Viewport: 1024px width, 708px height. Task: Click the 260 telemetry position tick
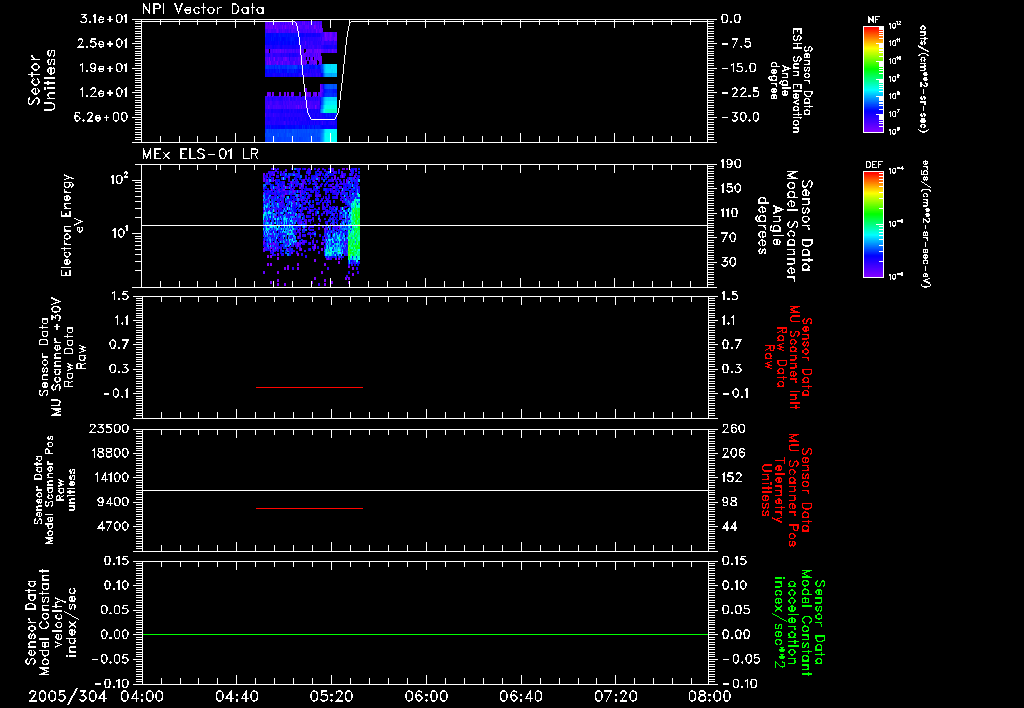click(733, 429)
